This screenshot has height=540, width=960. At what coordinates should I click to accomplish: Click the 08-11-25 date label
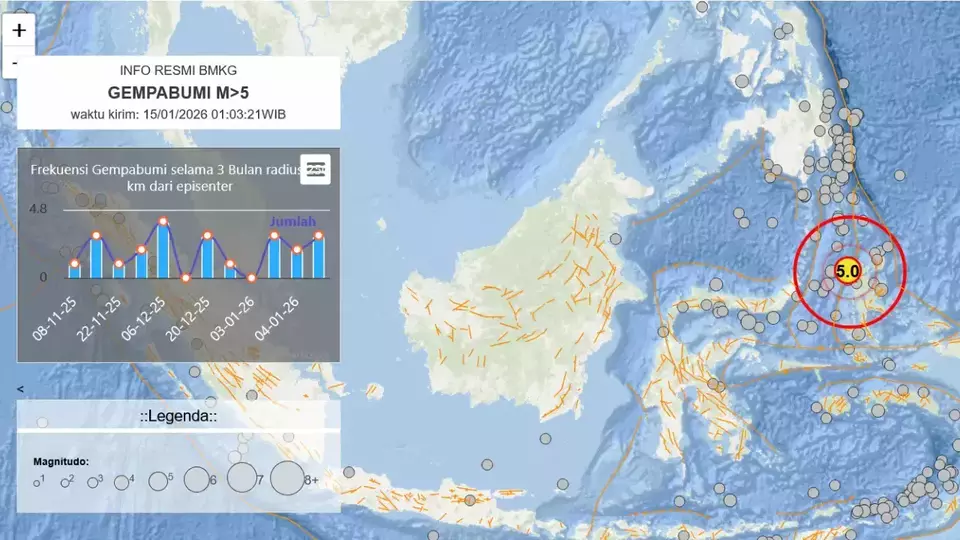click(x=55, y=318)
